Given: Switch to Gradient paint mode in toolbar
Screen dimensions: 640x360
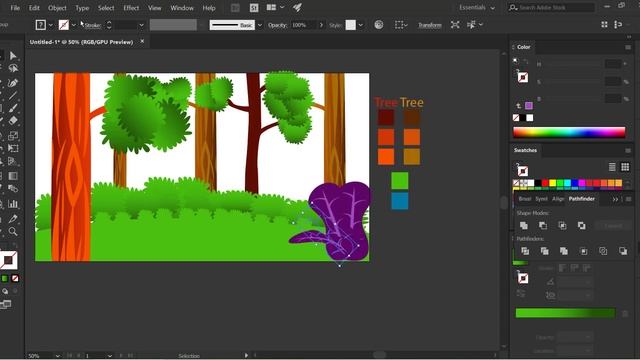Looking at the screenshot, I should tap(4, 278).
